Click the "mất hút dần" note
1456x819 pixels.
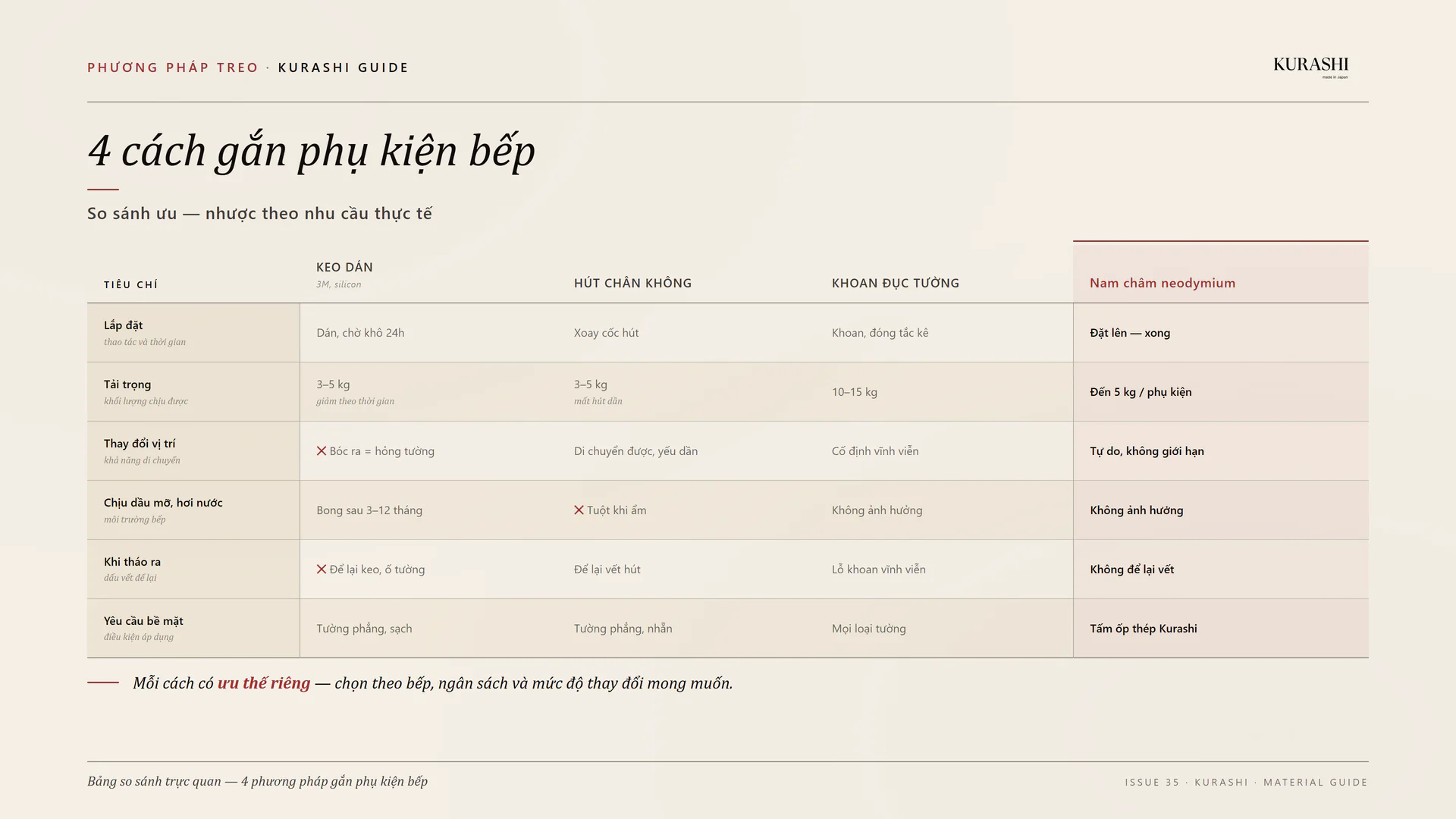pyautogui.click(x=598, y=401)
